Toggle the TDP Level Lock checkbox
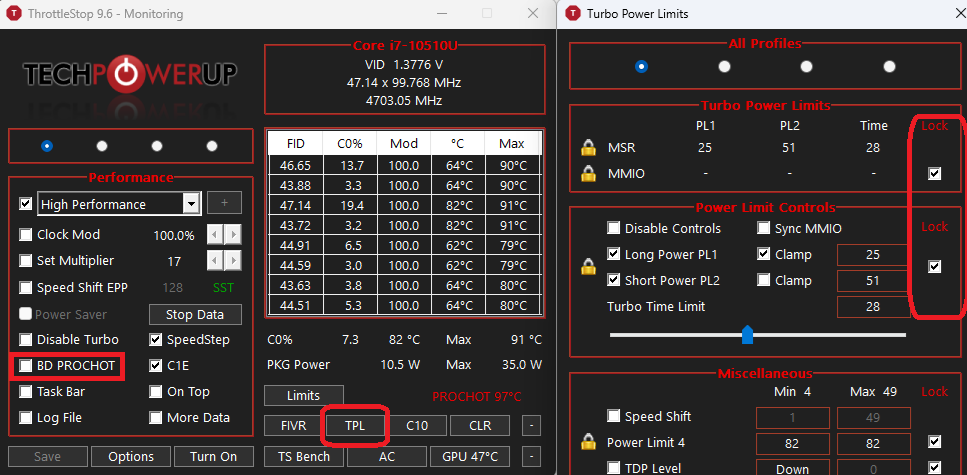The image size is (967, 475). 934,468
